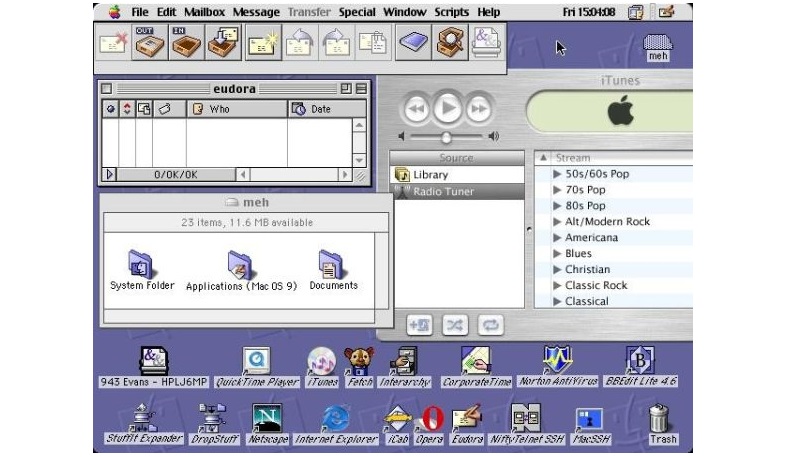800x457 pixels.
Task: Expand the 50s/60s Pop stream category
Action: pyautogui.click(x=557, y=174)
